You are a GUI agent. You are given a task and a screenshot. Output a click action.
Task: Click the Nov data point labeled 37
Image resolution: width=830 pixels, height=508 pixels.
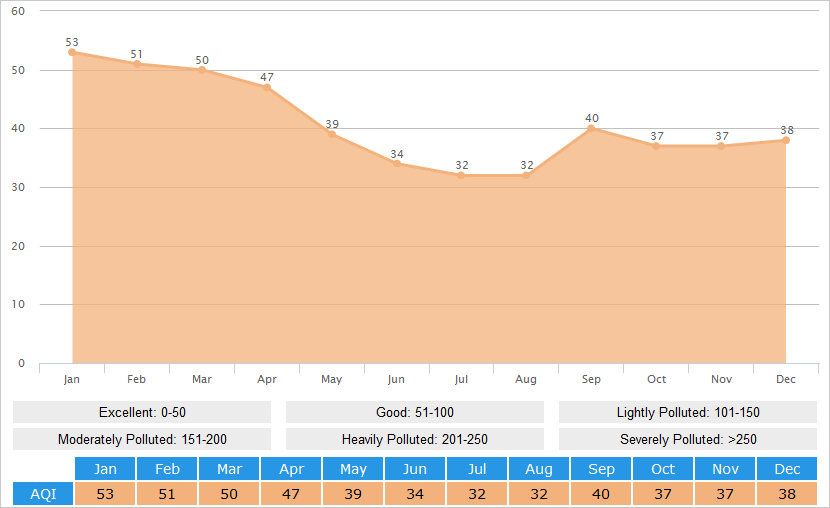721,146
